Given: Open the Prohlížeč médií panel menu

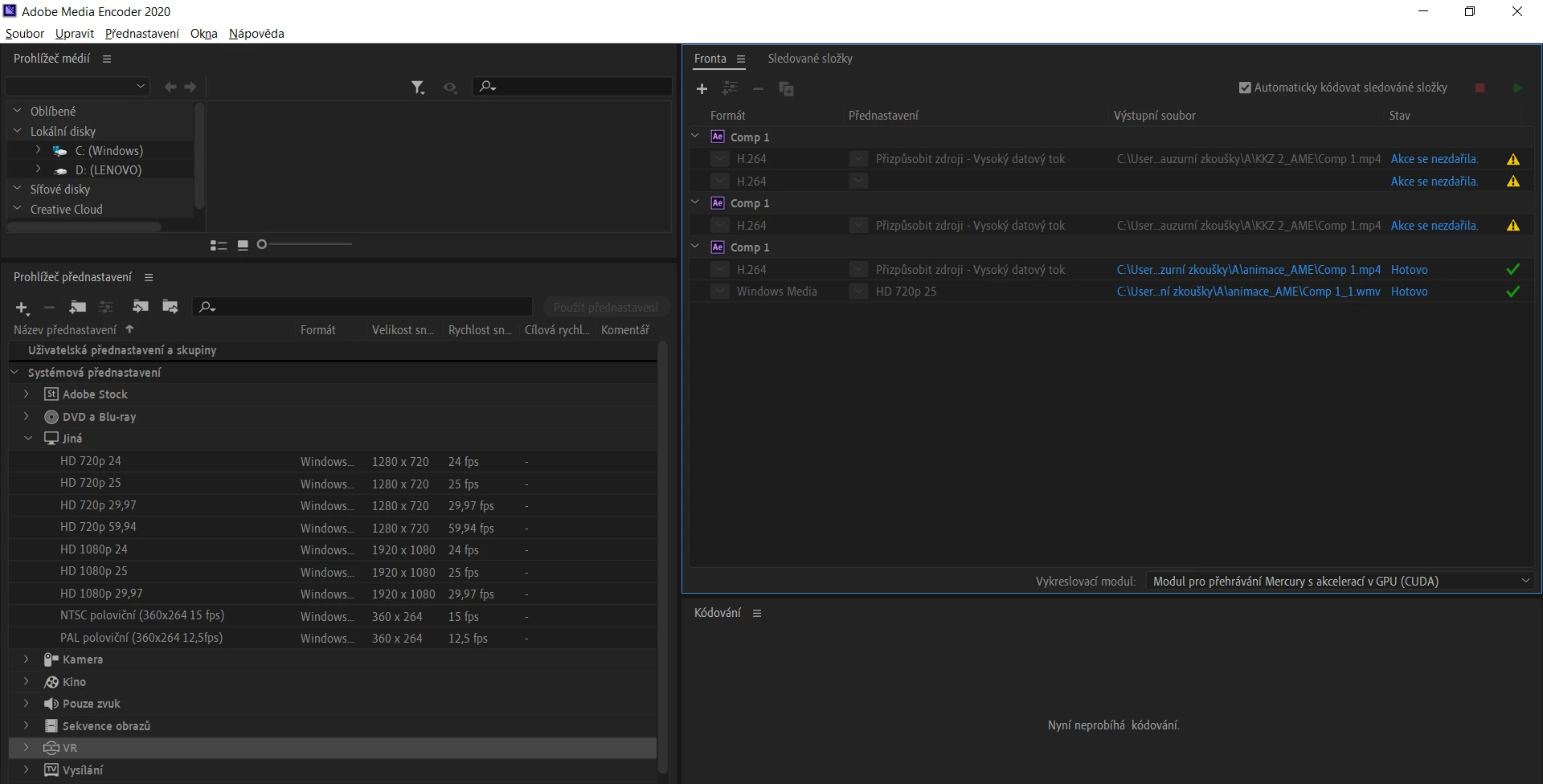Looking at the screenshot, I should [x=107, y=59].
